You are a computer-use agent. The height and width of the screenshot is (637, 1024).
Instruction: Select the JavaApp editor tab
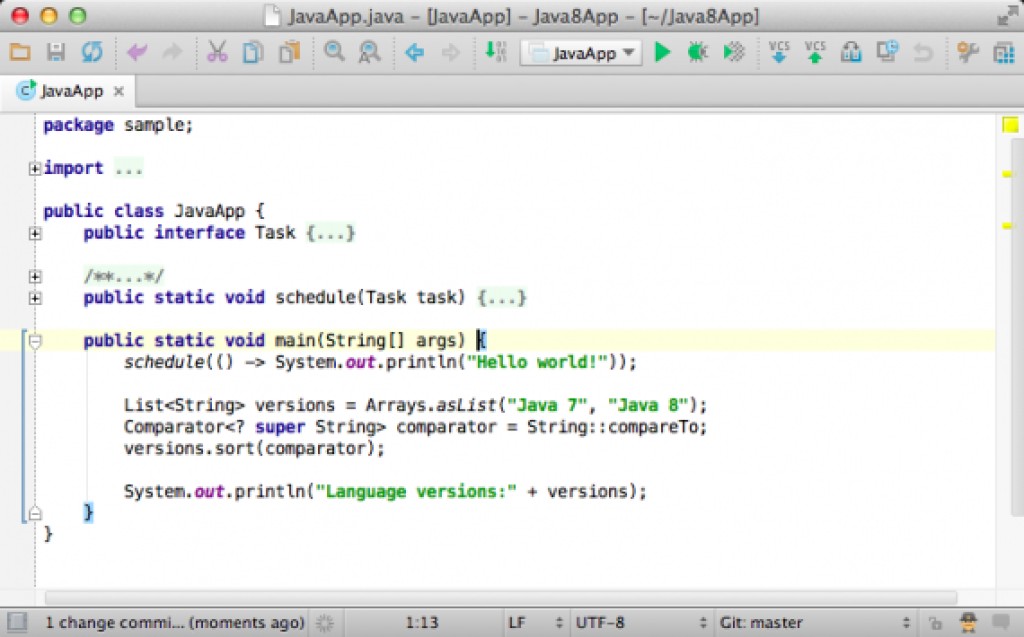[69, 91]
